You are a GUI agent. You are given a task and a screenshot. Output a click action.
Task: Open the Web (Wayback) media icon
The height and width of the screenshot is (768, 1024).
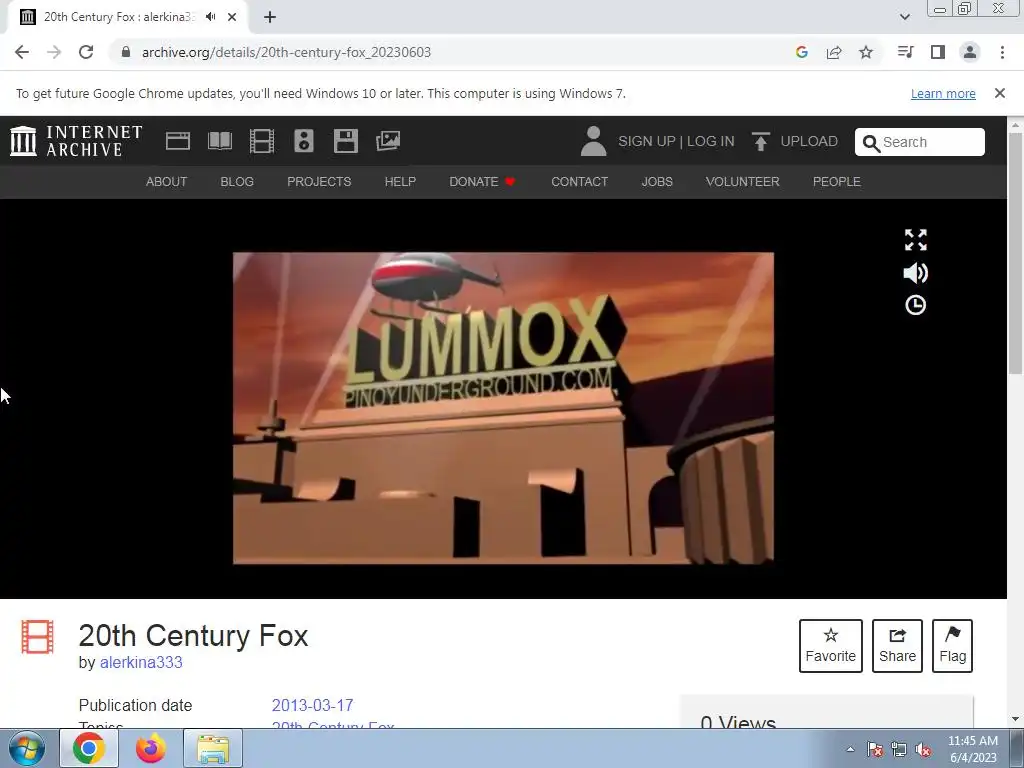pyautogui.click(x=178, y=141)
